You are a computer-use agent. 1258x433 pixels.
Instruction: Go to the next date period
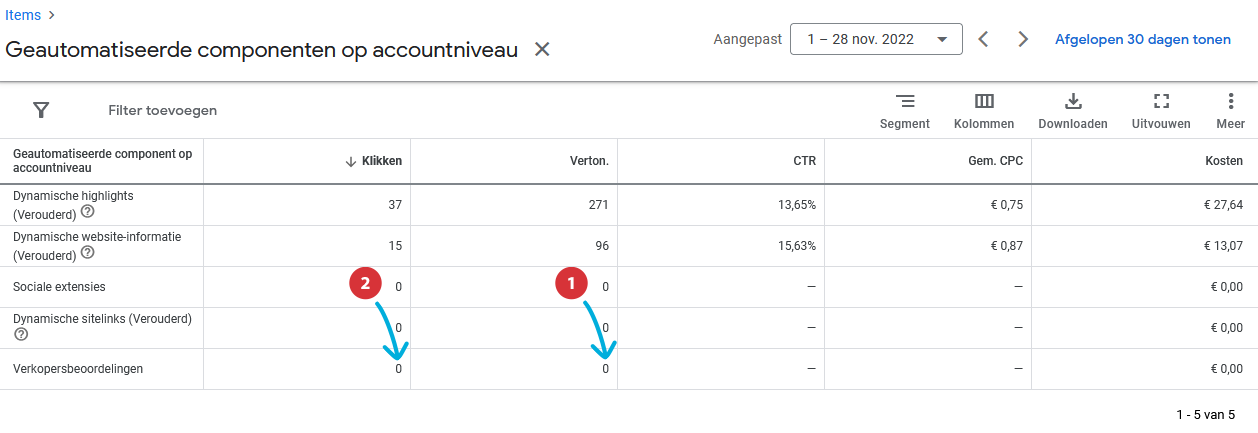coord(1022,39)
